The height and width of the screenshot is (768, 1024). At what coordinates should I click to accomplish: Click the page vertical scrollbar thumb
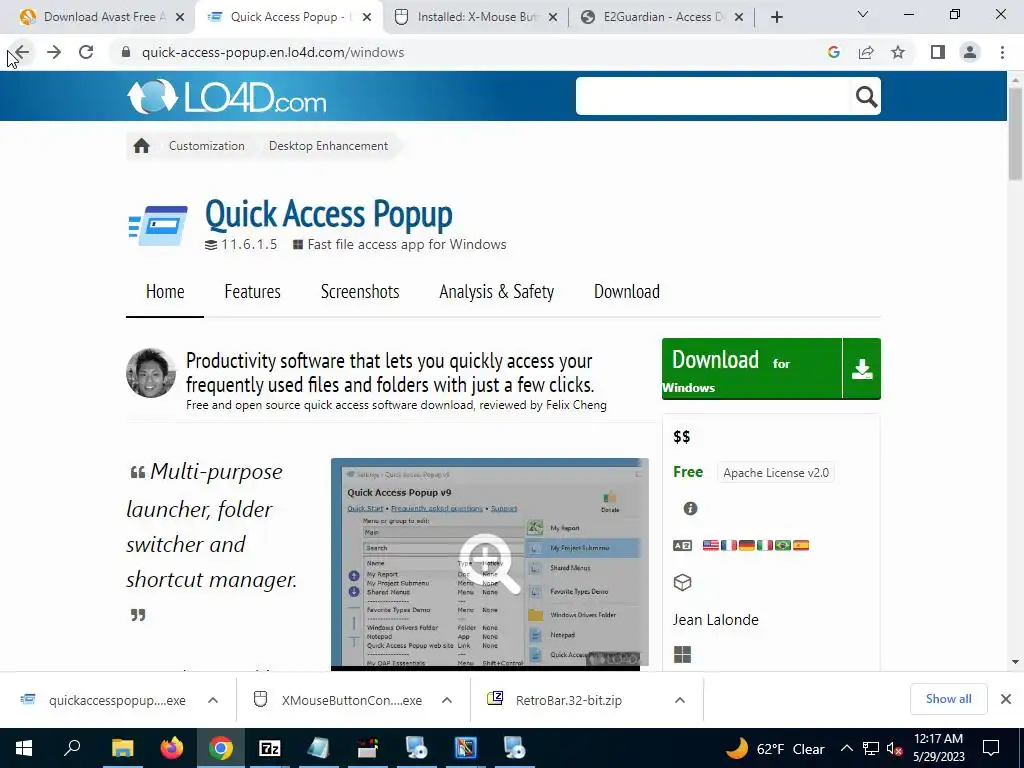pos(1015,134)
